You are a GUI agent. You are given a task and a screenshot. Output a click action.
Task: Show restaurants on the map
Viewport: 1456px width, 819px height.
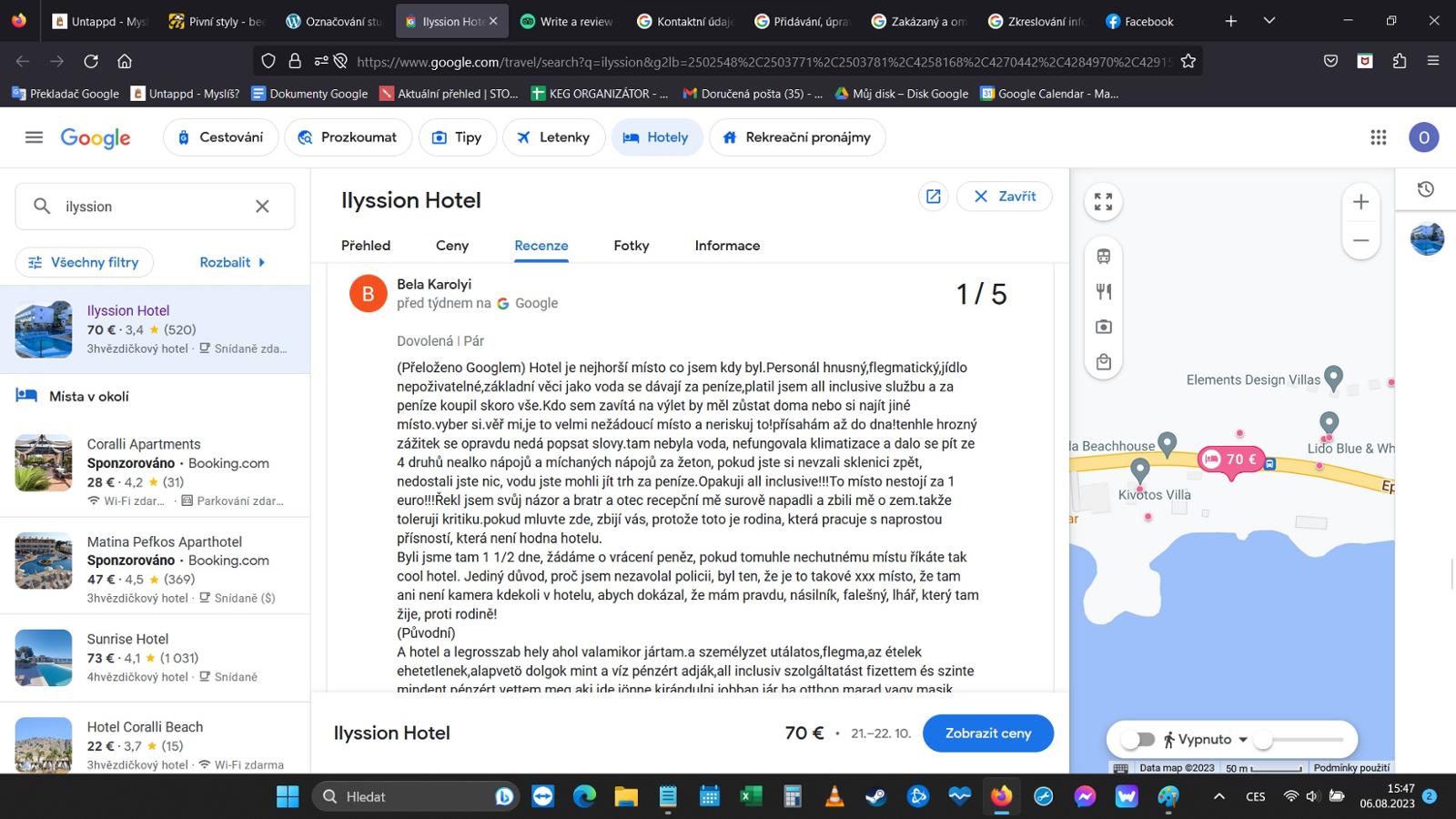(x=1104, y=291)
